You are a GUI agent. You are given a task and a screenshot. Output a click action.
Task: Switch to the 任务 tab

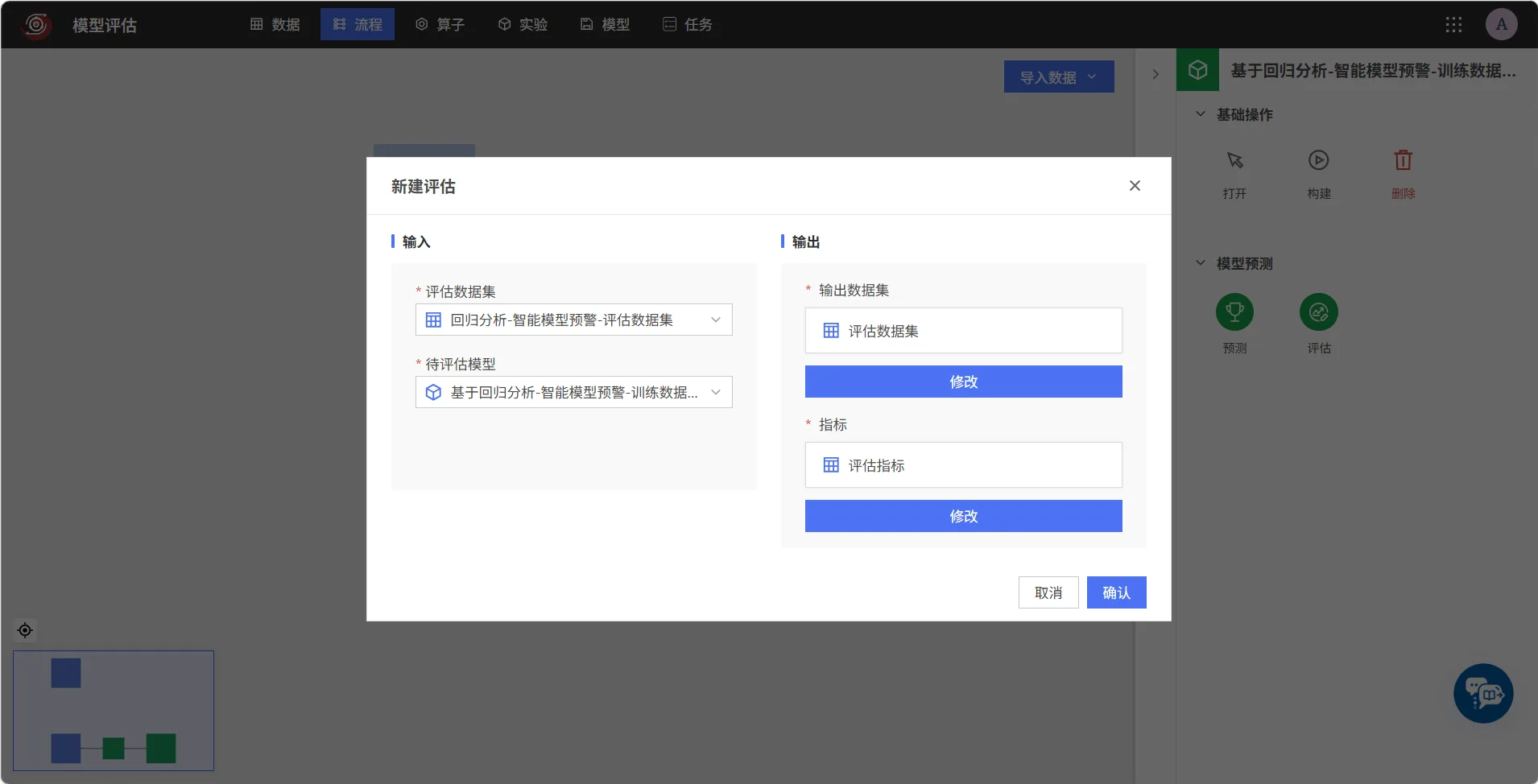coord(688,24)
